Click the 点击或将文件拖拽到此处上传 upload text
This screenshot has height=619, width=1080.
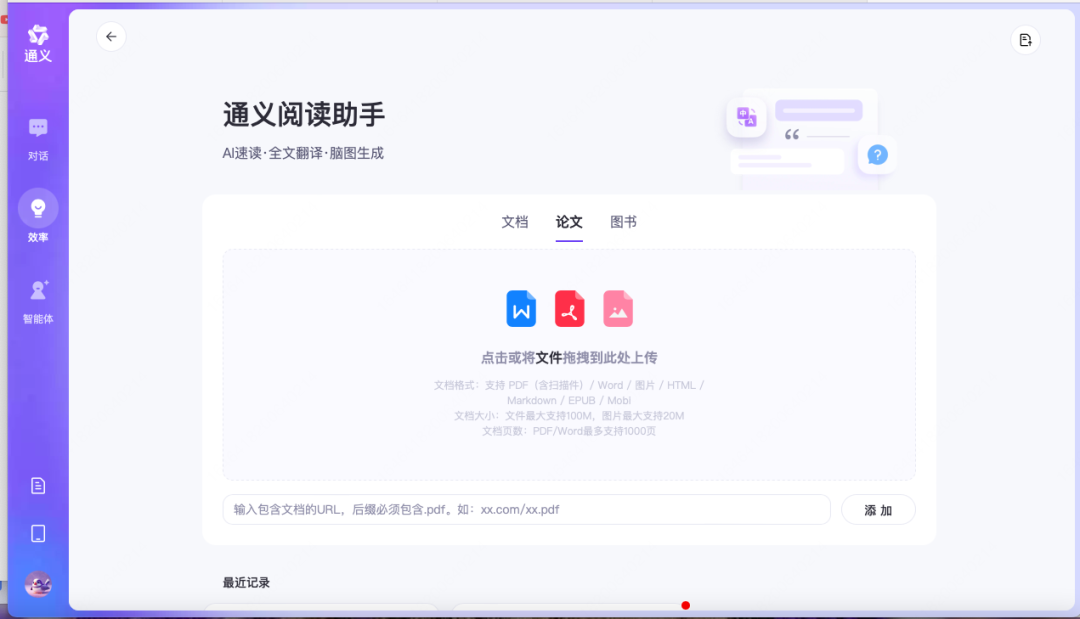click(569, 357)
